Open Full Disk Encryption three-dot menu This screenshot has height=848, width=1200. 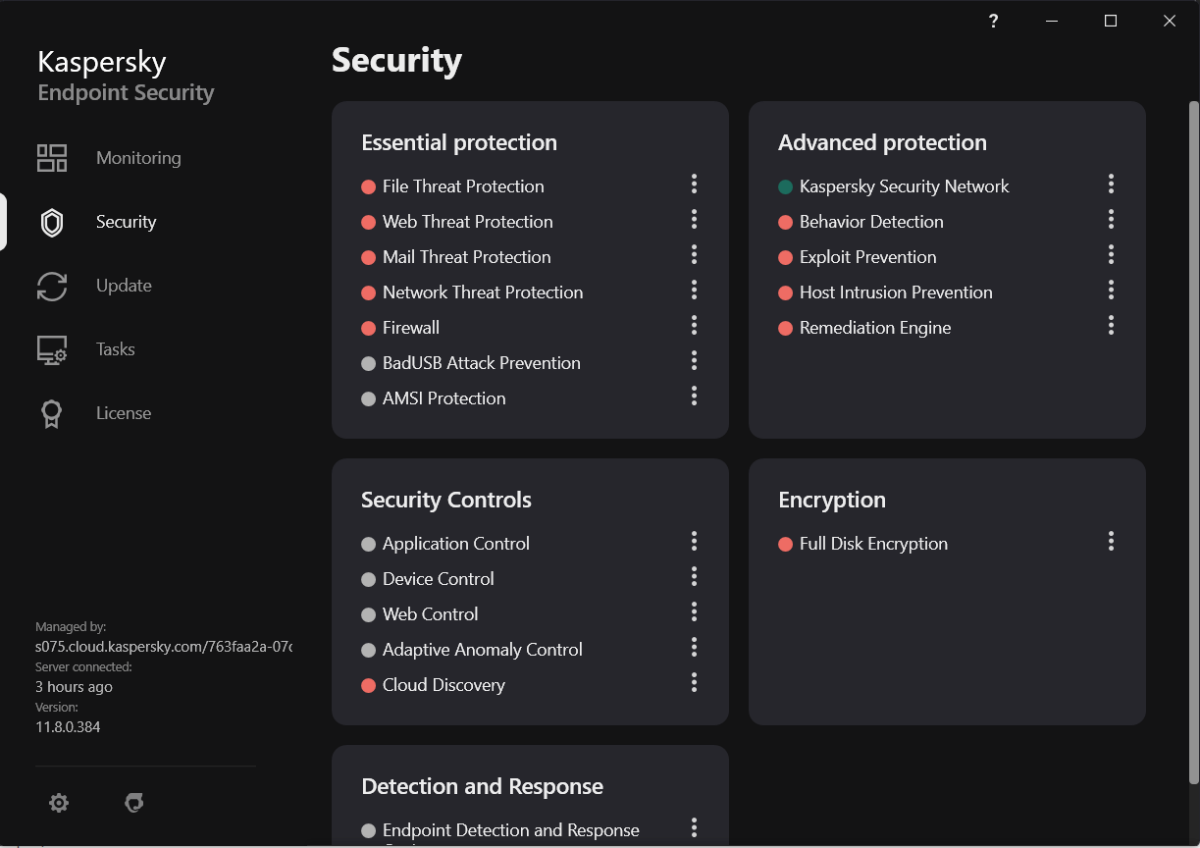pos(1111,542)
